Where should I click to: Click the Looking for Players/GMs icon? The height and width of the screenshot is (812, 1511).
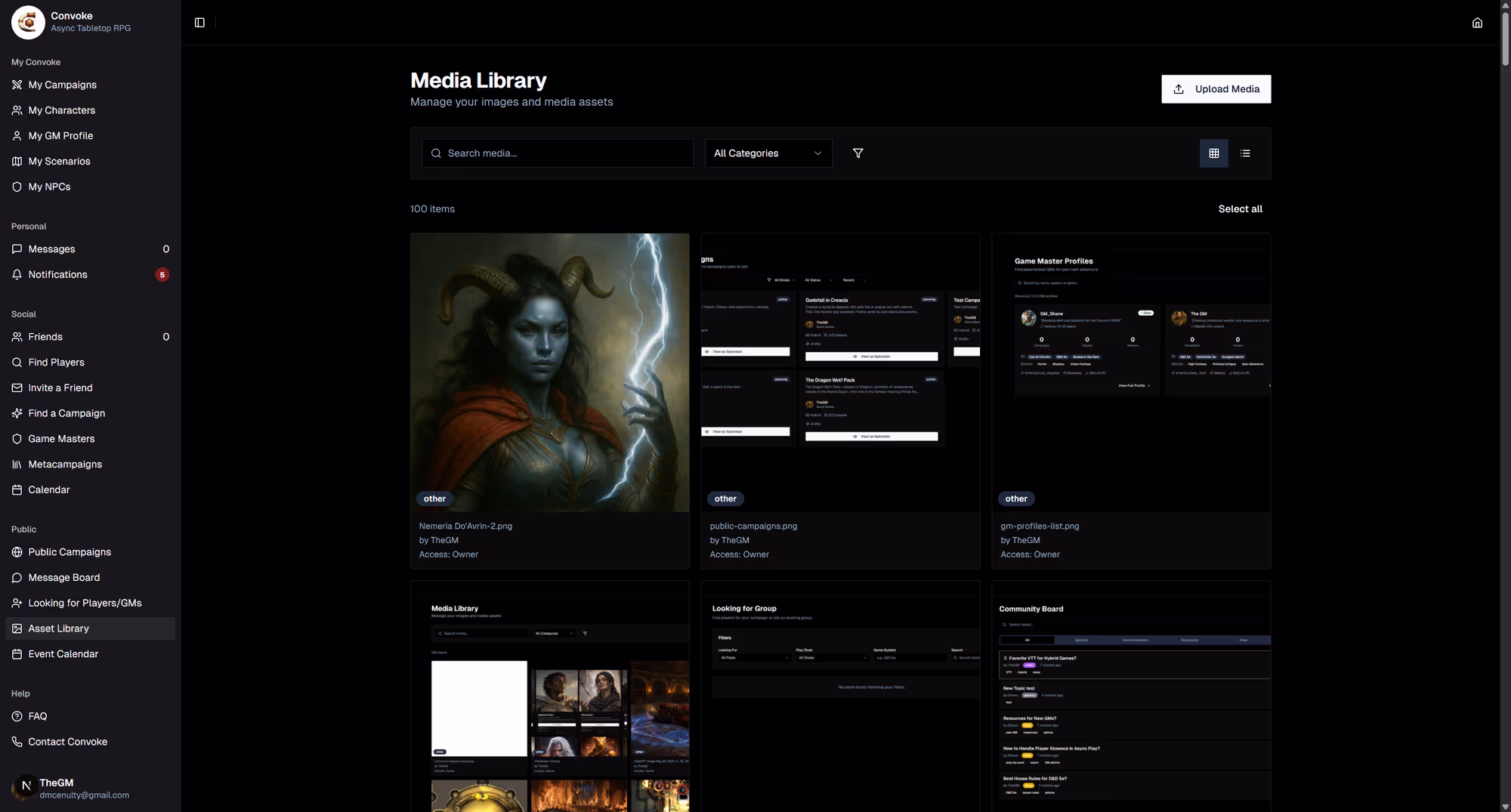tap(17, 604)
